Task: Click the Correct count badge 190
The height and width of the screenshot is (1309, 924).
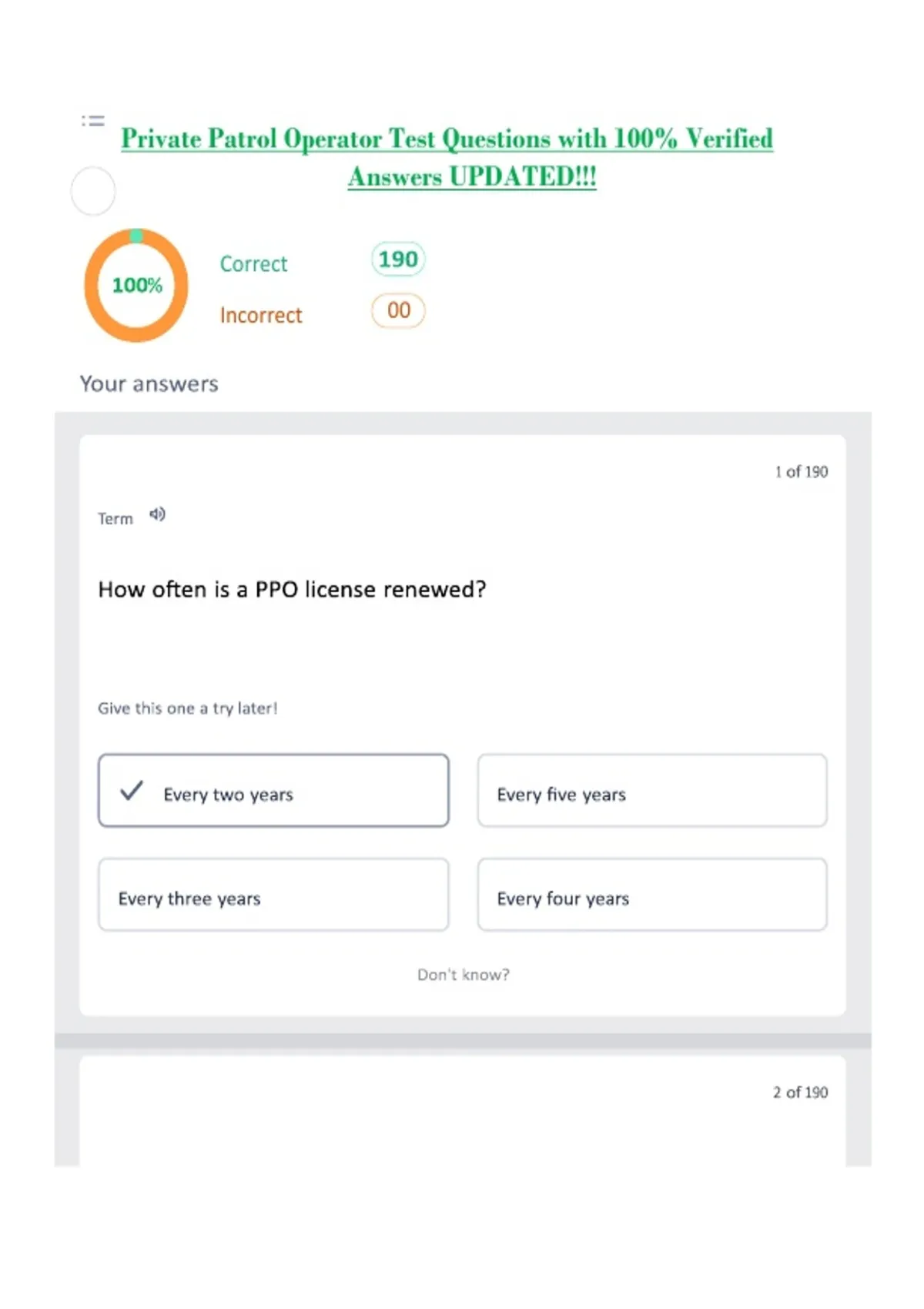Action: pyautogui.click(x=398, y=259)
